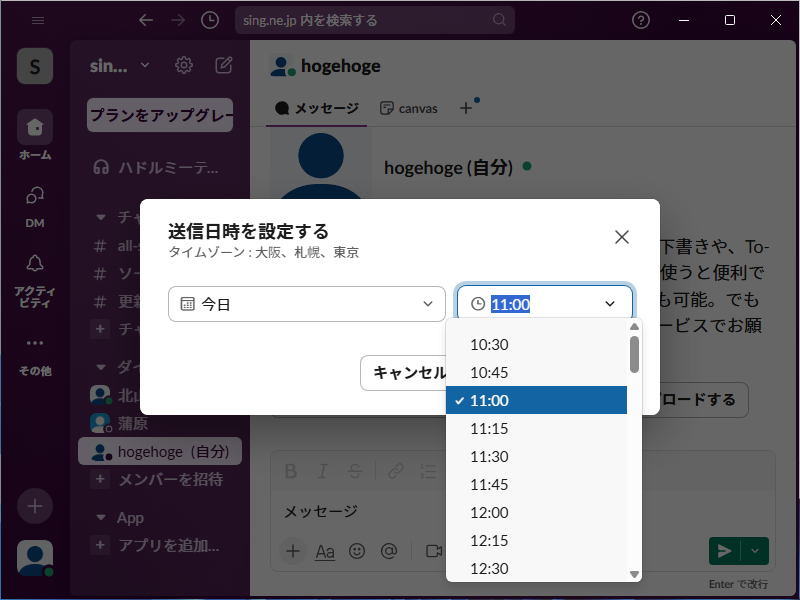The image size is (800, 600).
Task: Toggle the Aa formatting icon
Action: coord(325,552)
